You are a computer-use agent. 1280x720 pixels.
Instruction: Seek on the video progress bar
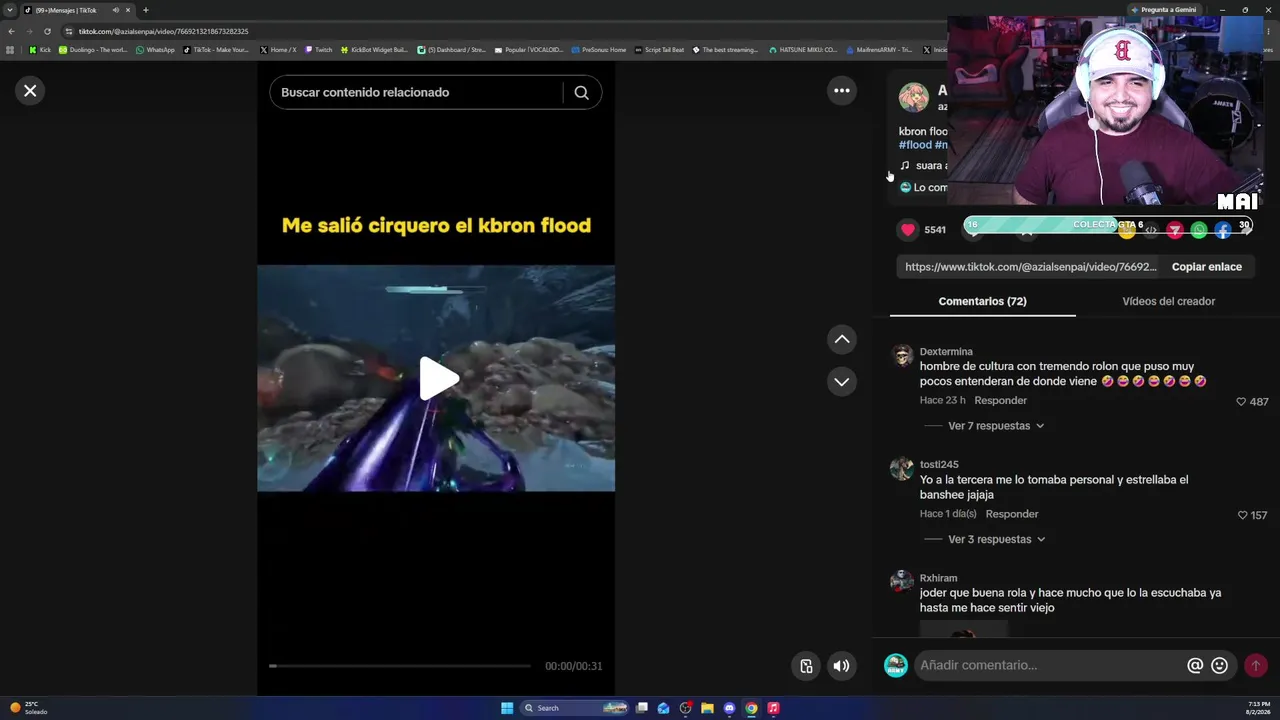pos(400,666)
